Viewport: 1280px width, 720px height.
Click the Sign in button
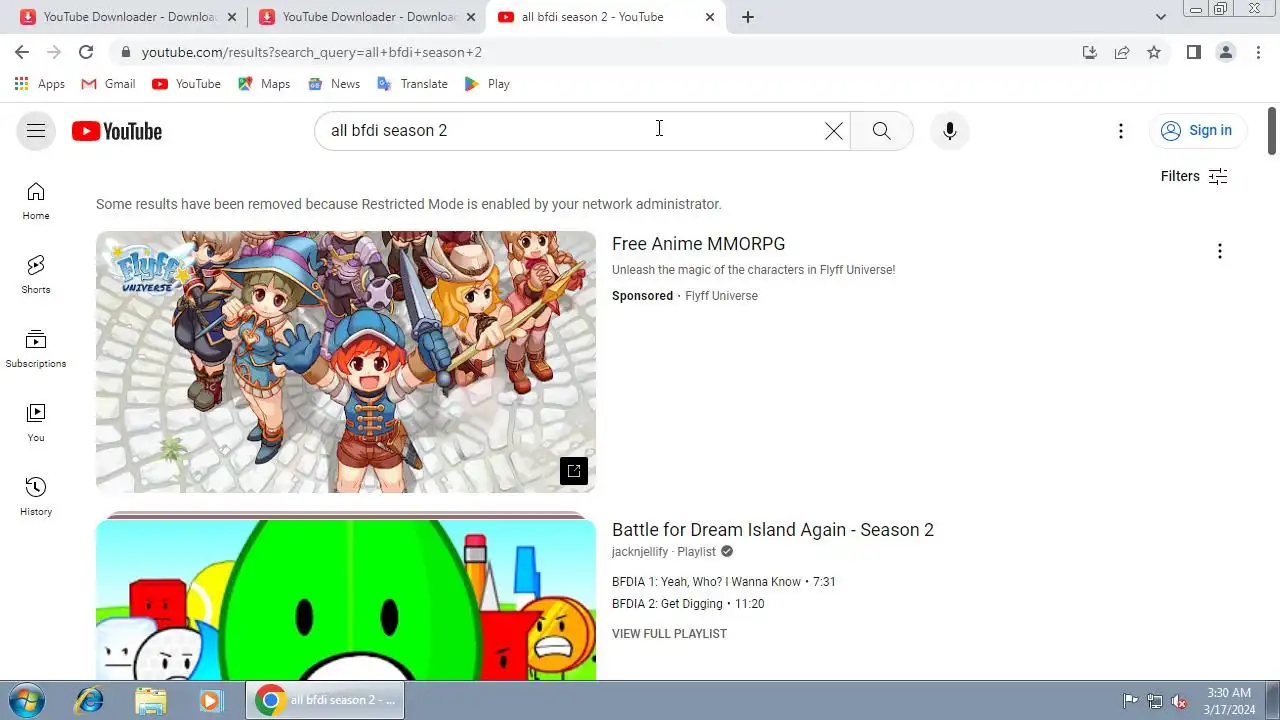[1197, 131]
